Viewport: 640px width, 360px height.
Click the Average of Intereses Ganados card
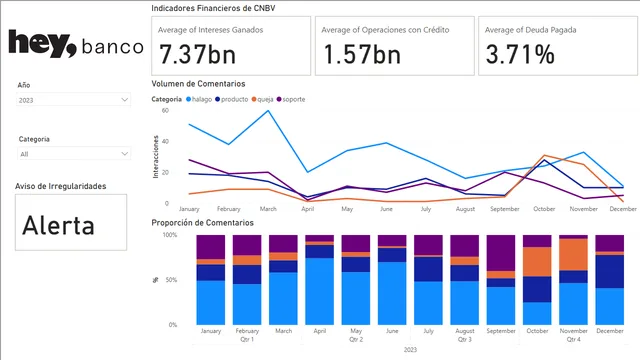point(231,46)
